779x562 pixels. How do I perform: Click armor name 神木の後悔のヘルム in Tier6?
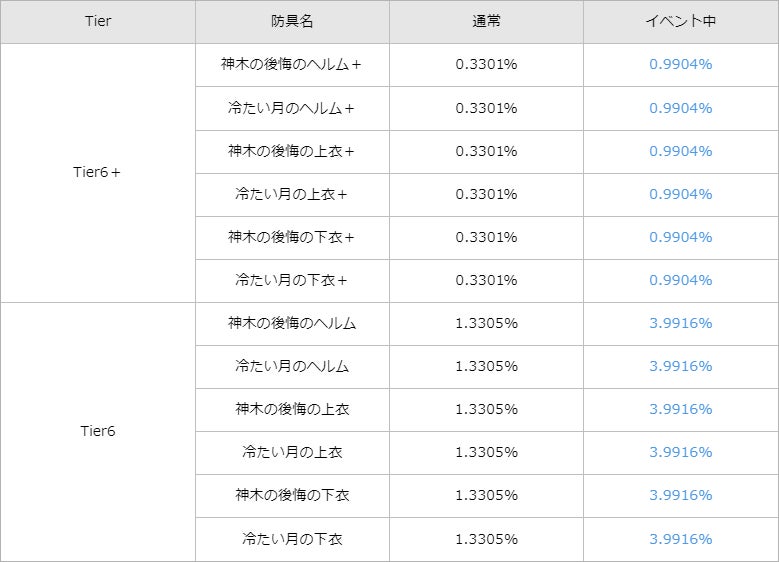tap(292, 323)
